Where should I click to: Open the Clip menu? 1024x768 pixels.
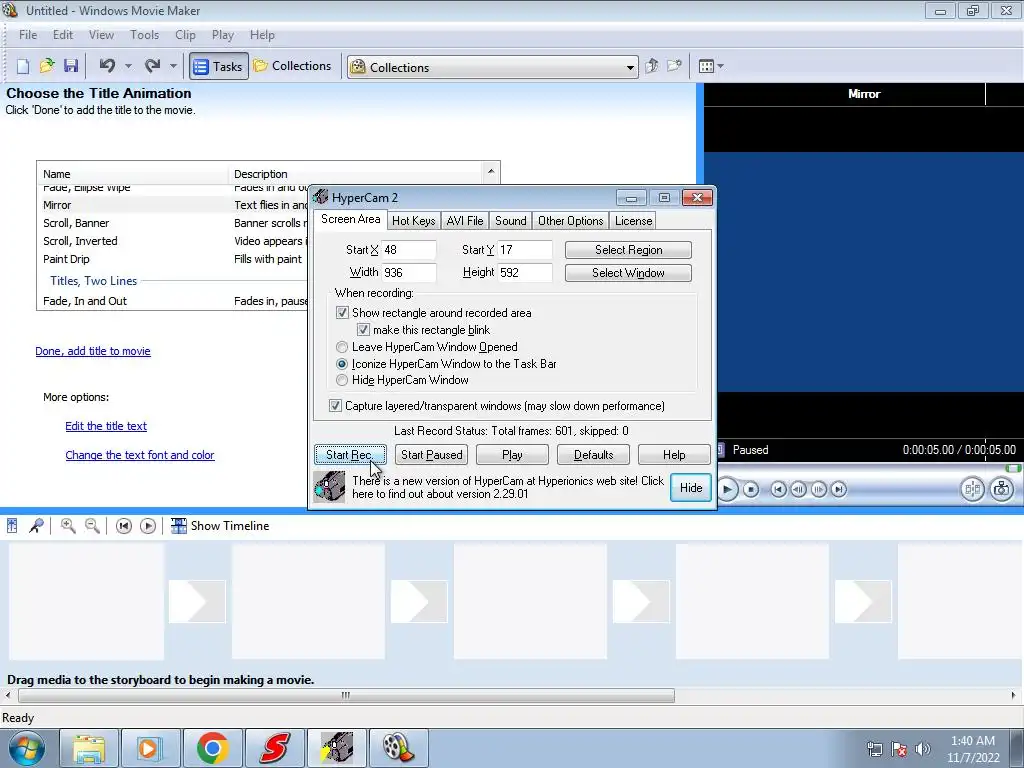click(x=185, y=35)
